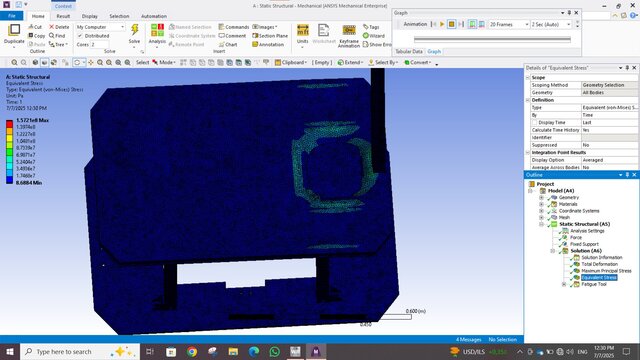Click the pan tool icon in graphics toolbar
640x360 pixels.
(x=91, y=62)
